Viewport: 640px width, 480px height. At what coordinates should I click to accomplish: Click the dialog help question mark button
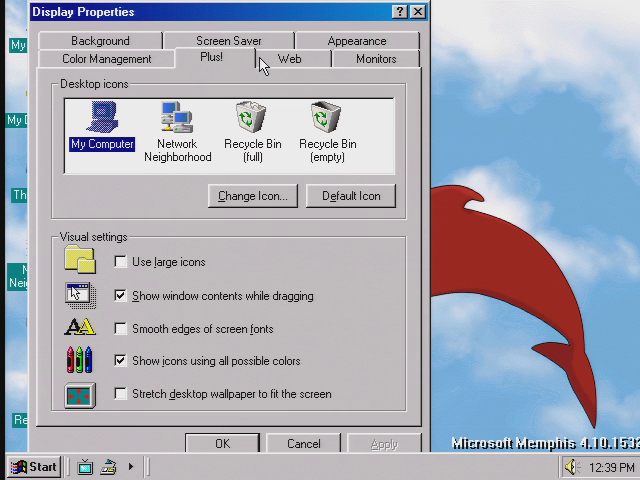(400, 12)
